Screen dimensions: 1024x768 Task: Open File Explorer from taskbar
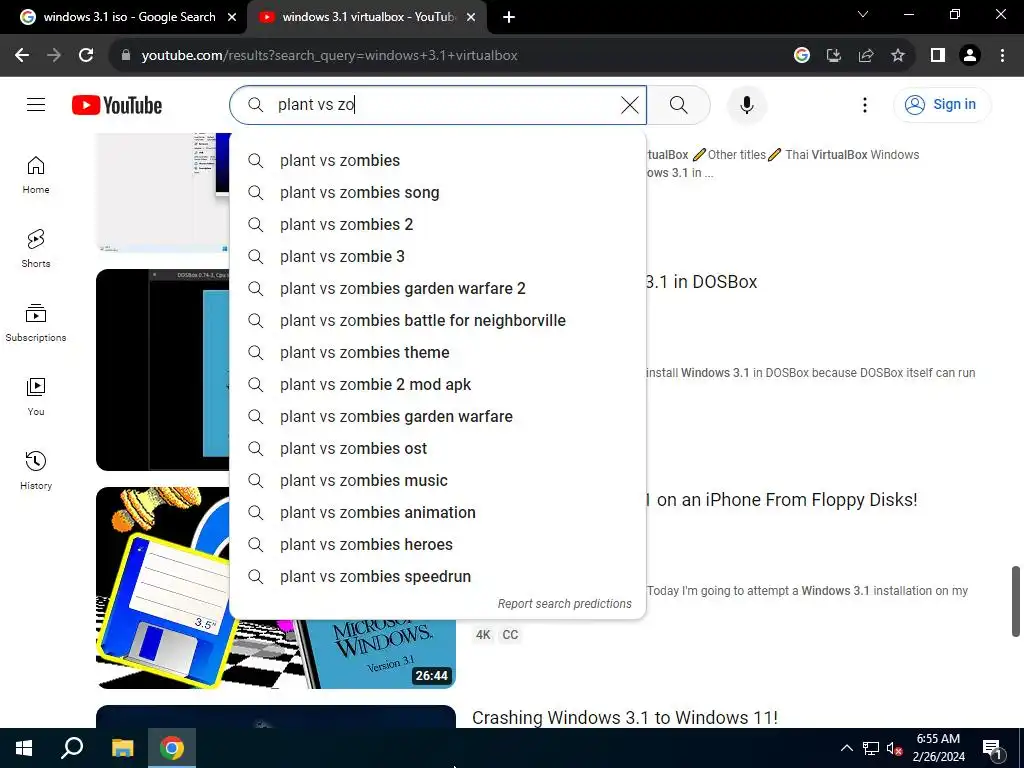tap(122, 748)
